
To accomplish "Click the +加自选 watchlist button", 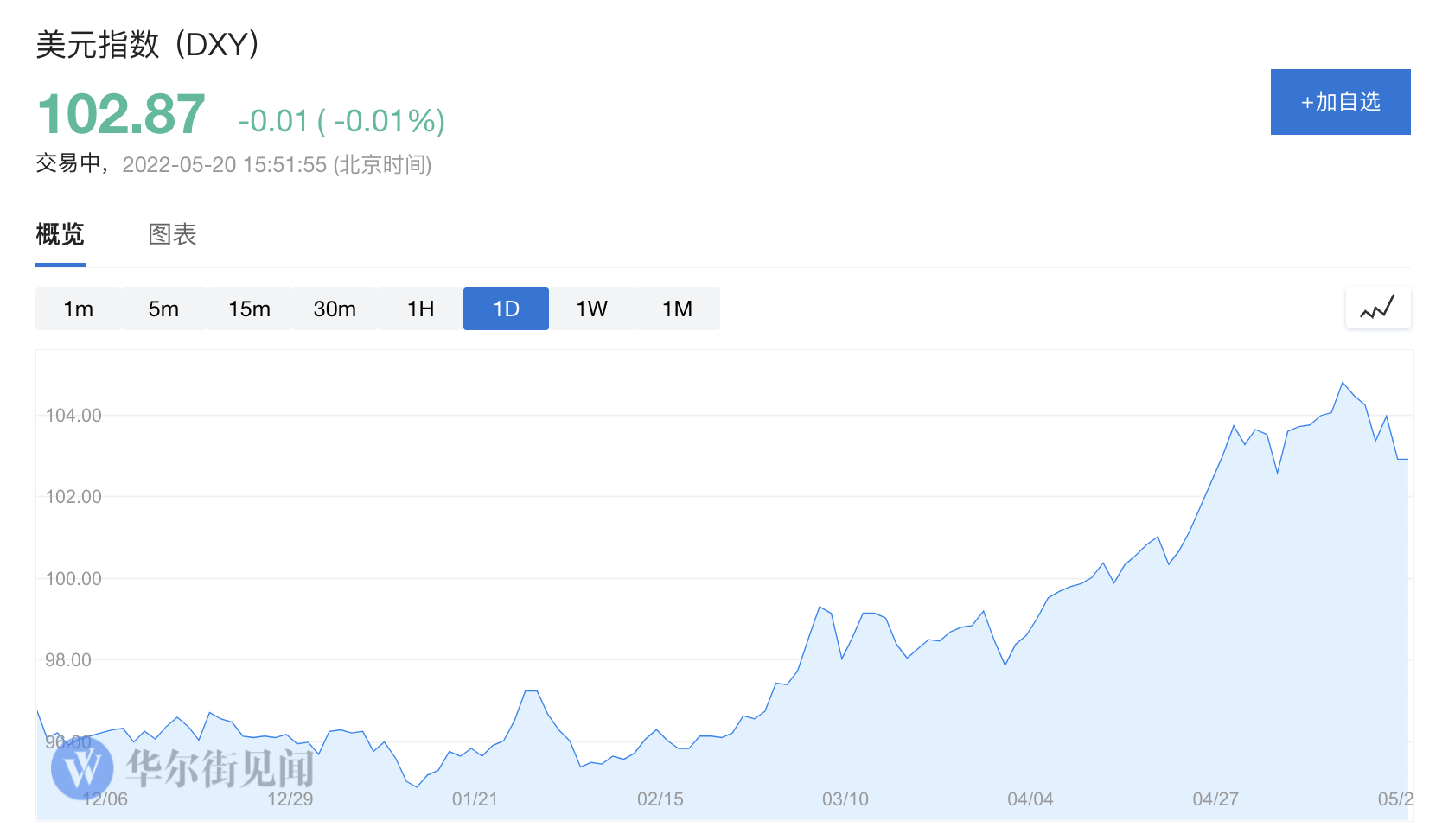I will pyautogui.click(x=1340, y=102).
